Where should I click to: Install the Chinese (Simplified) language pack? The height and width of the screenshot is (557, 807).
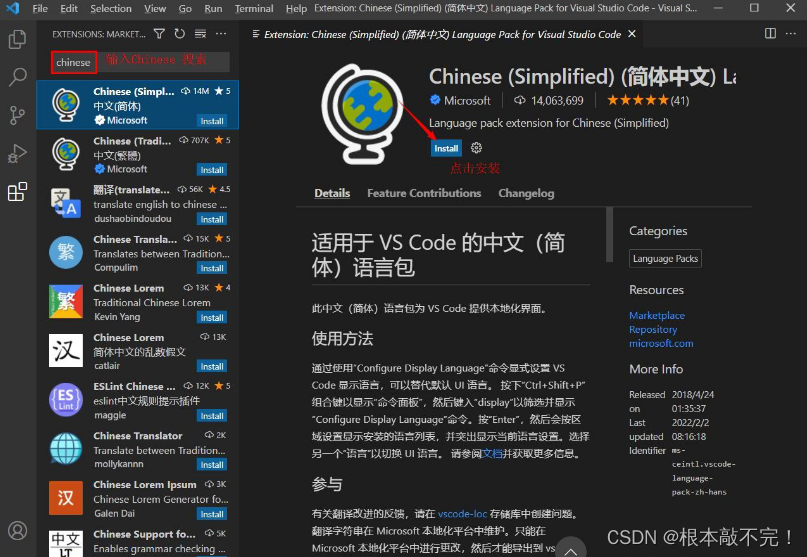(446, 148)
